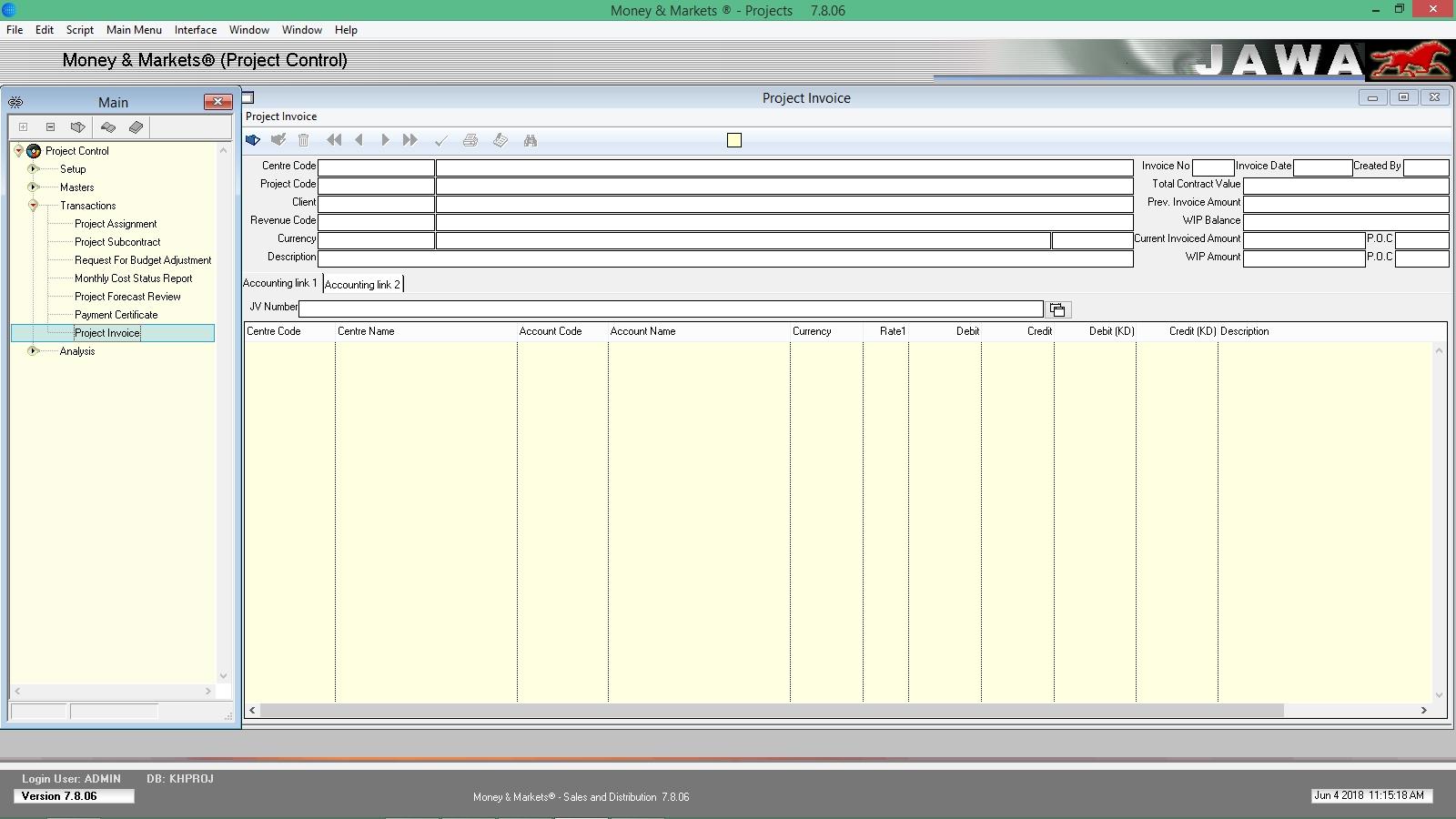The height and width of the screenshot is (819, 1456).
Task: Expand the Analysis tree node
Action: click(x=33, y=351)
